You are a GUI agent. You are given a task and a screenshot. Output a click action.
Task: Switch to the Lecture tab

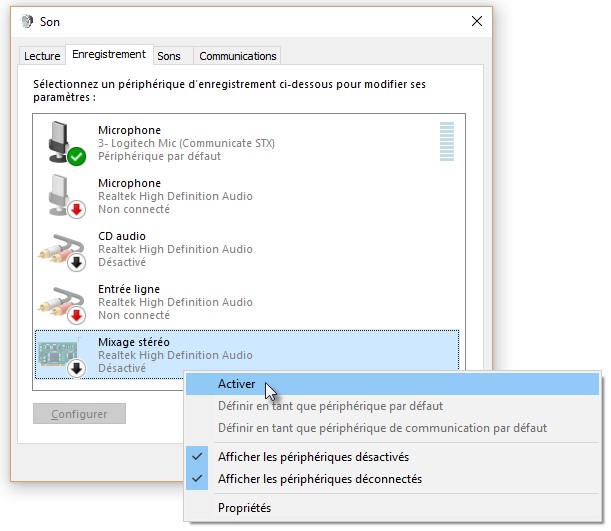(x=42, y=56)
